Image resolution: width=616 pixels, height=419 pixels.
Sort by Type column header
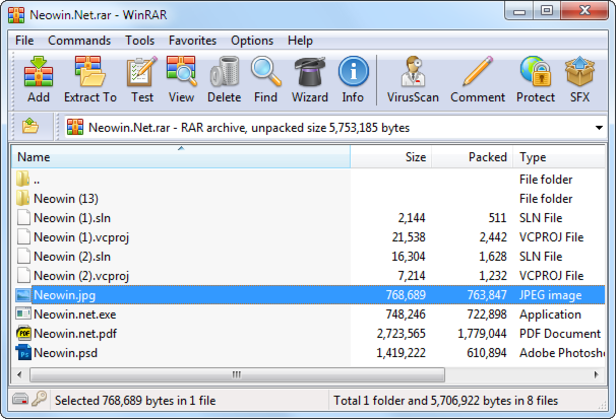[x=559, y=157]
